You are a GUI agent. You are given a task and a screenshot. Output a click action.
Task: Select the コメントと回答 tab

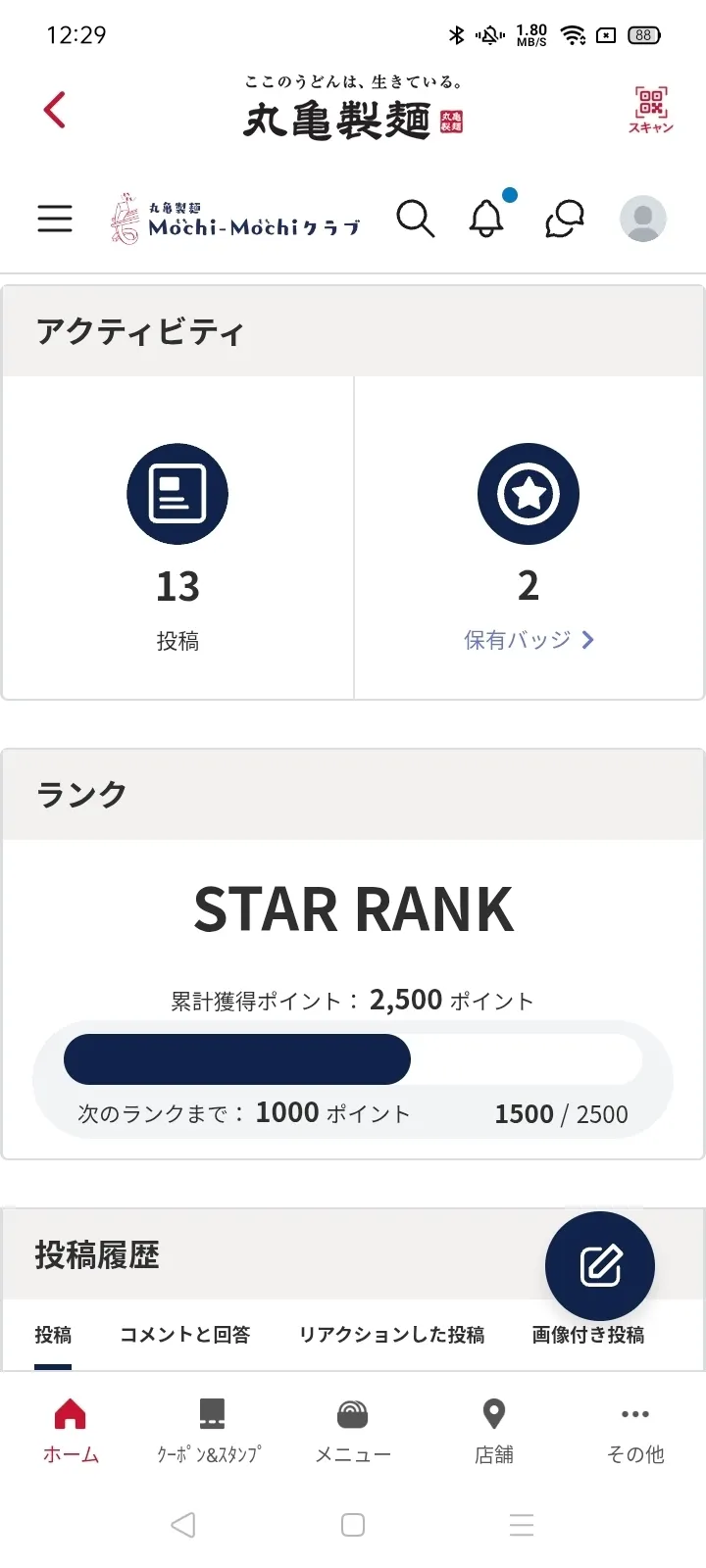click(185, 1335)
